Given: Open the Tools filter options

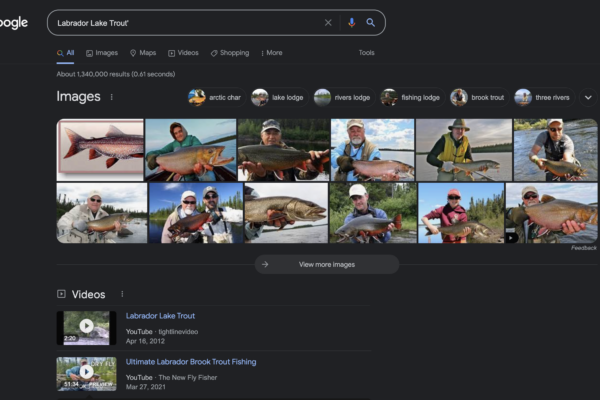Looking at the screenshot, I should pos(366,53).
